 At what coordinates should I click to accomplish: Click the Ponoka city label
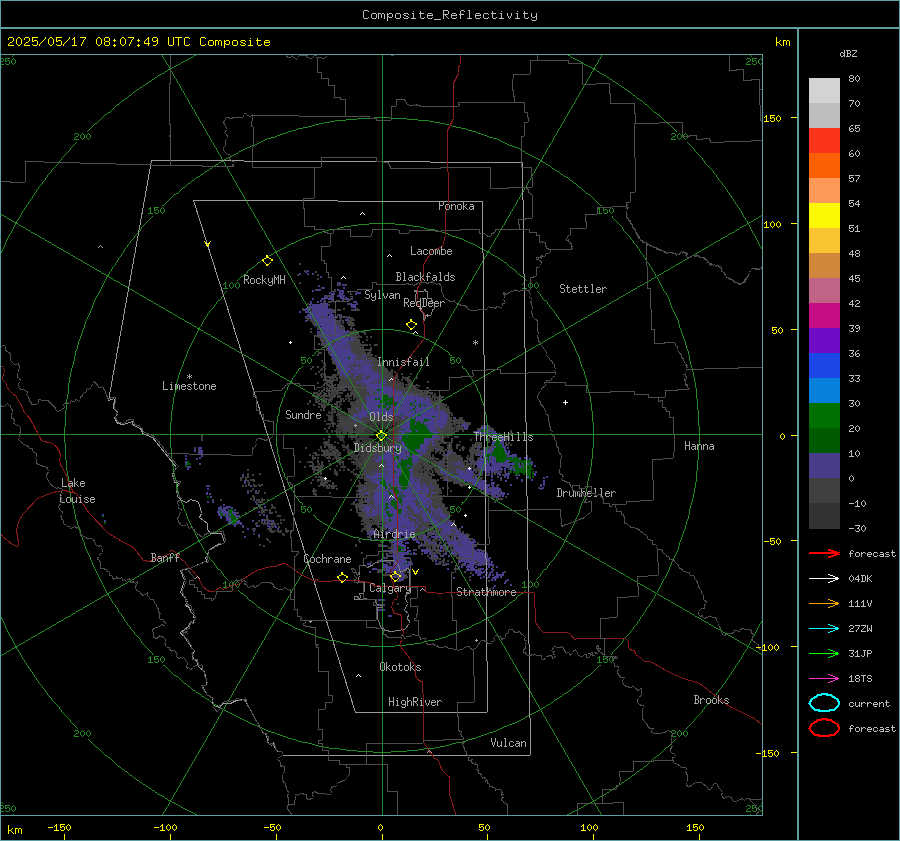pyautogui.click(x=456, y=206)
